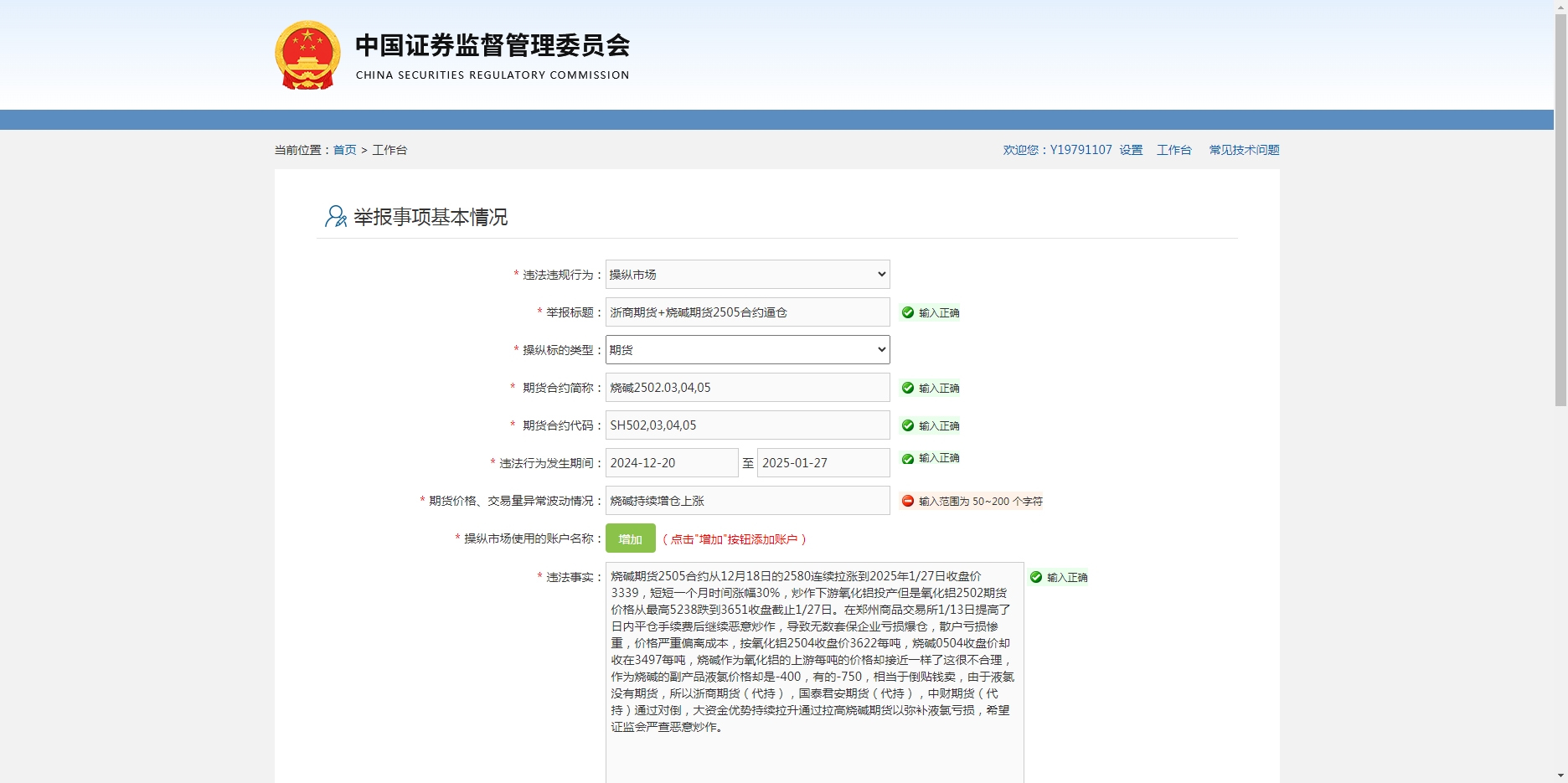The height and width of the screenshot is (783, 1568).
Task: Click the page vertical scrollbar thumb
Action: 1560,209
